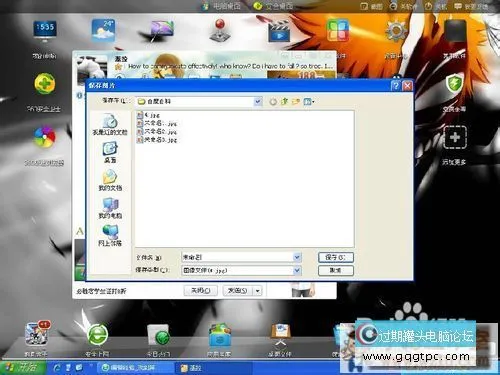
Task: Select Network Places in the places bar
Action: pos(110,236)
